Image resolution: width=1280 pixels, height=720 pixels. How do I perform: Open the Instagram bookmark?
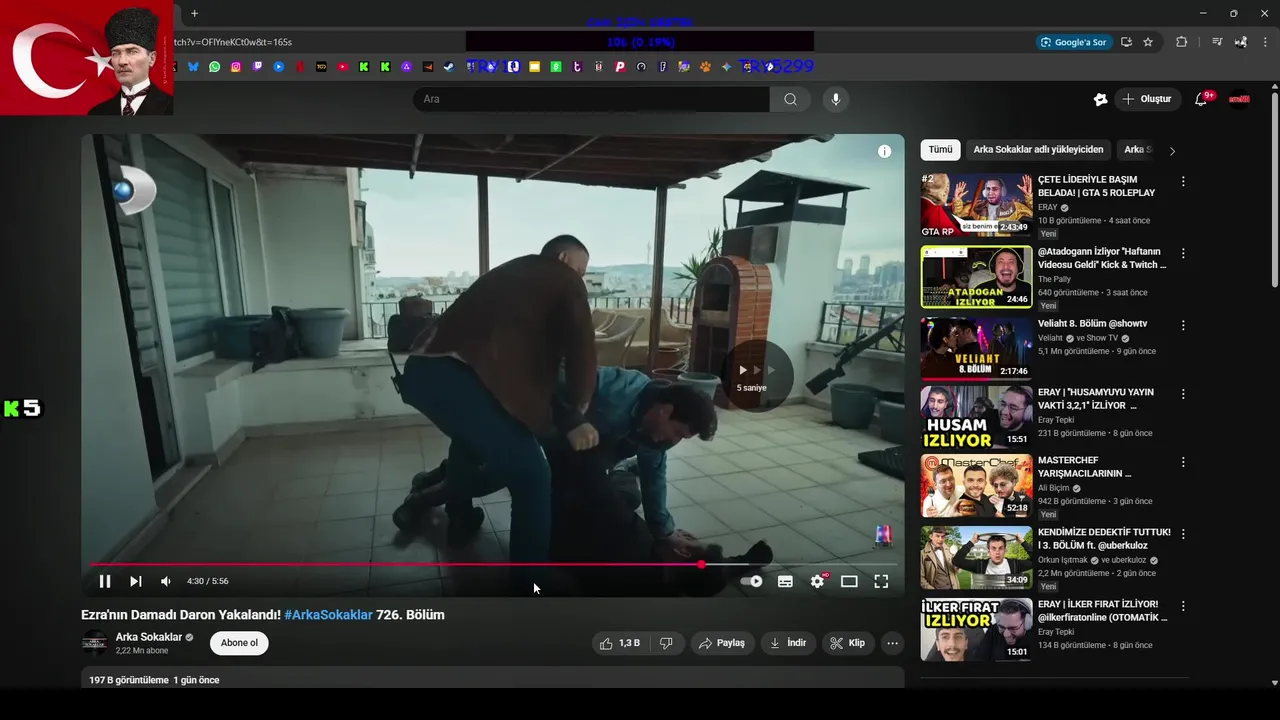(x=236, y=67)
